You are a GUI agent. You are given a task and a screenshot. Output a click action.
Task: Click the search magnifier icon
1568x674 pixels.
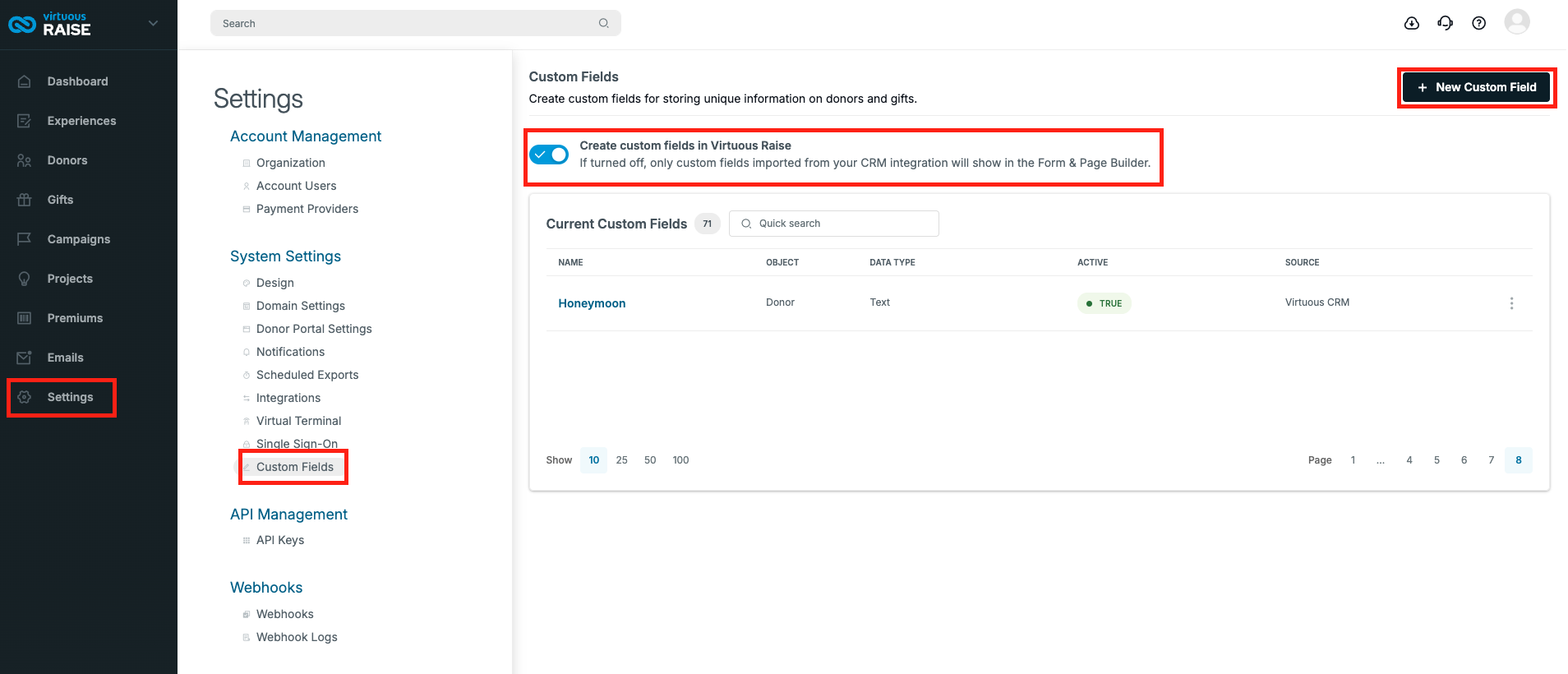coord(604,23)
